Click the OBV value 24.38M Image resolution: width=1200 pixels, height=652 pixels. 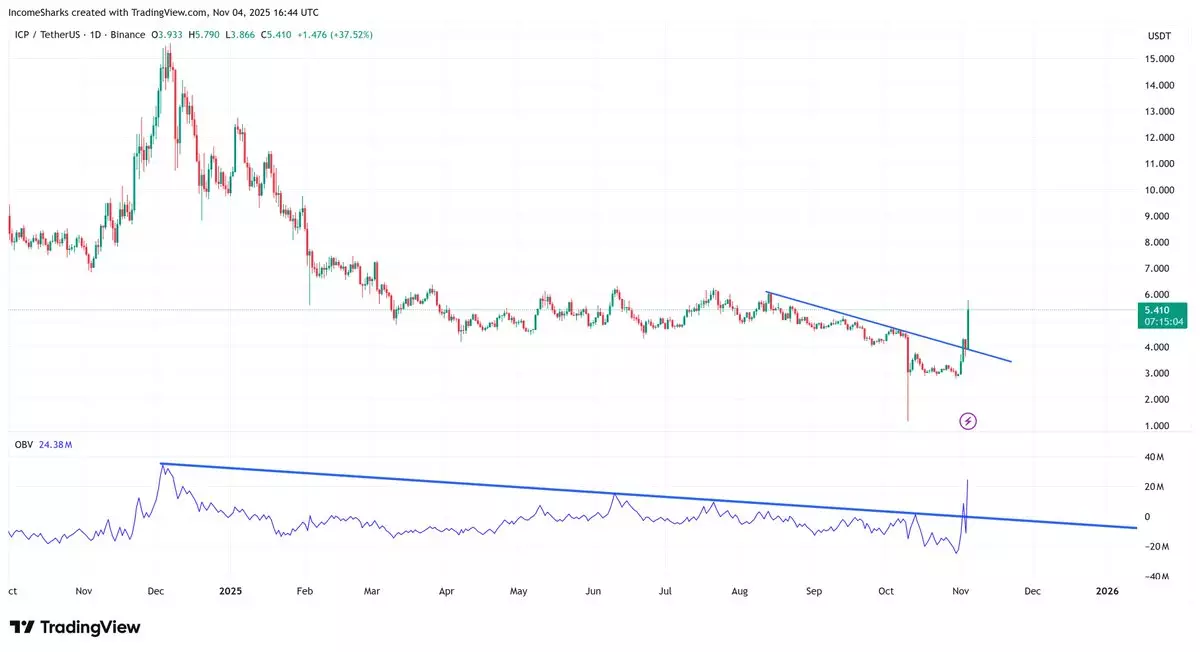pos(55,446)
